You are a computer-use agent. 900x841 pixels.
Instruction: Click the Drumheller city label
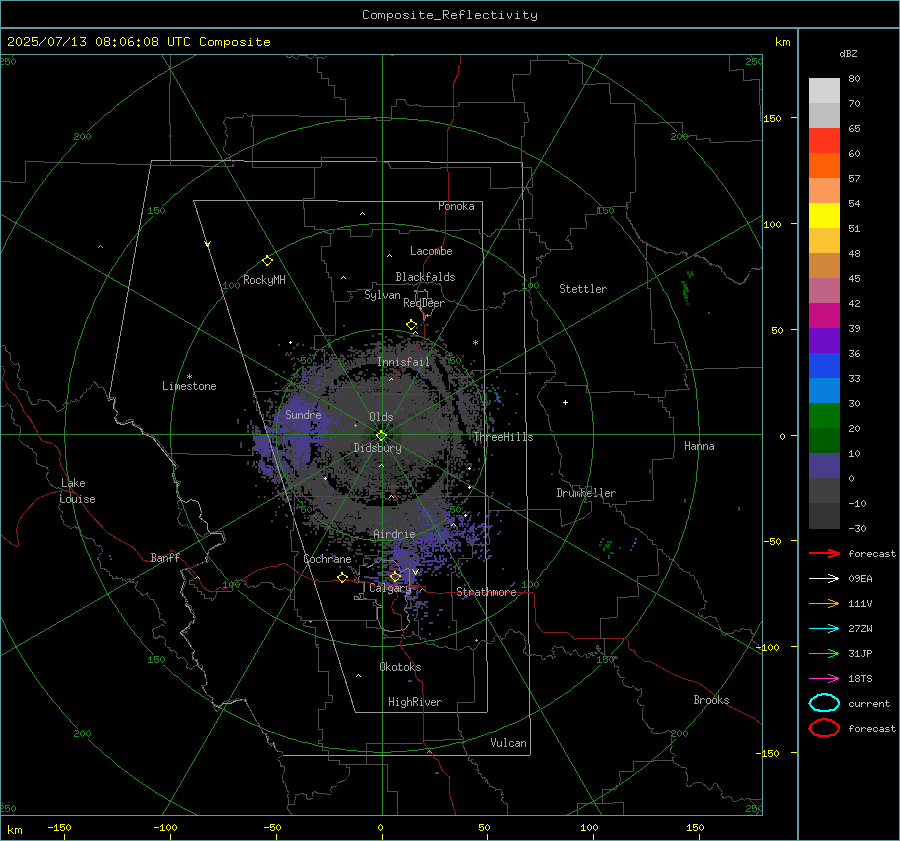pyautogui.click(x=586, y=493)
